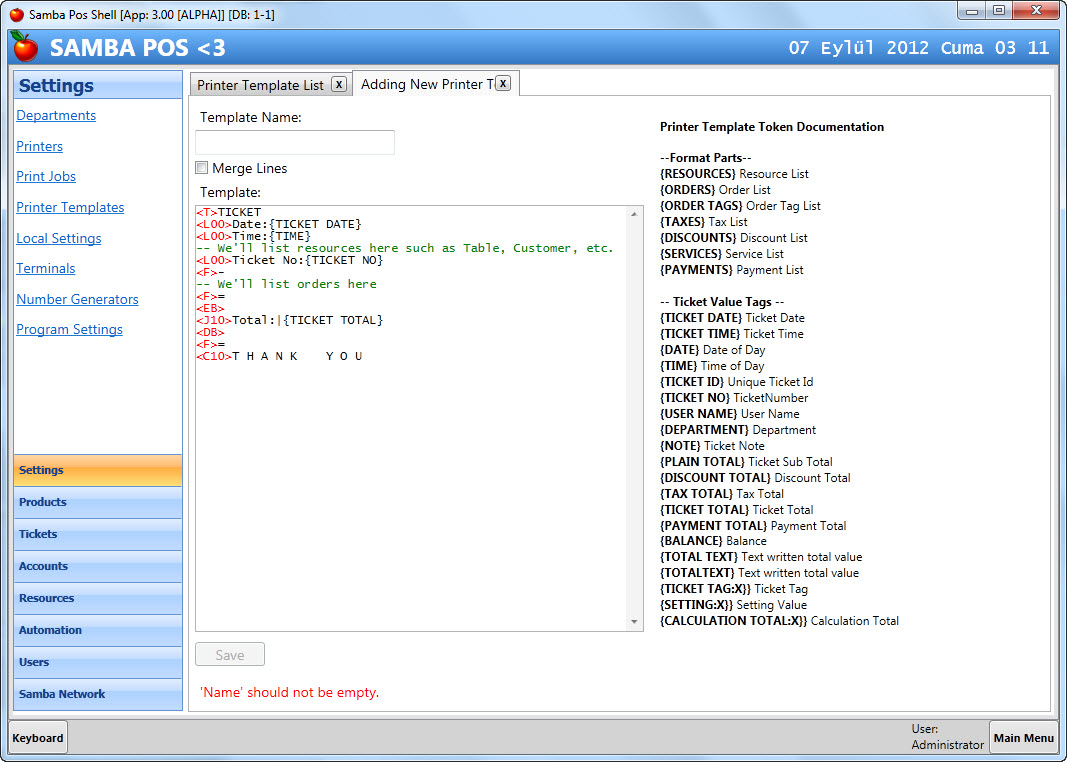Click the template editor's up scroll arrow
Viewport: 1067px width, 762px height.
tap(634, 214)
